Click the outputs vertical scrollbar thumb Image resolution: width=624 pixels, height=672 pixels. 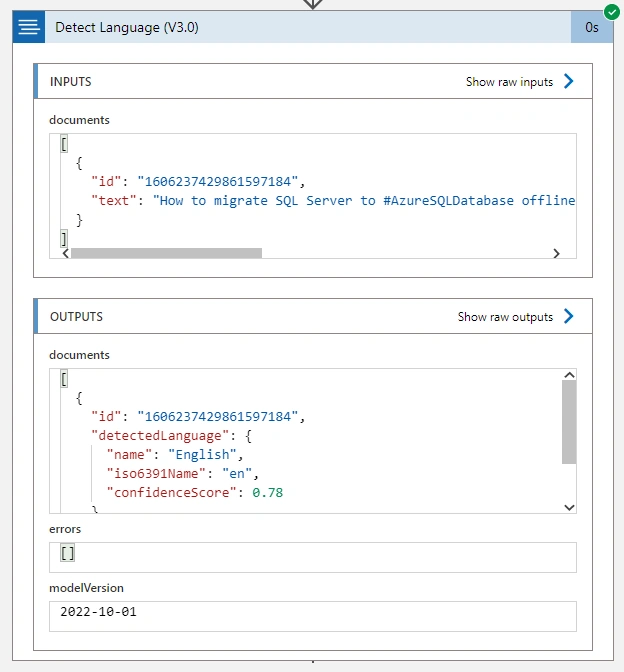pos(569,422)
